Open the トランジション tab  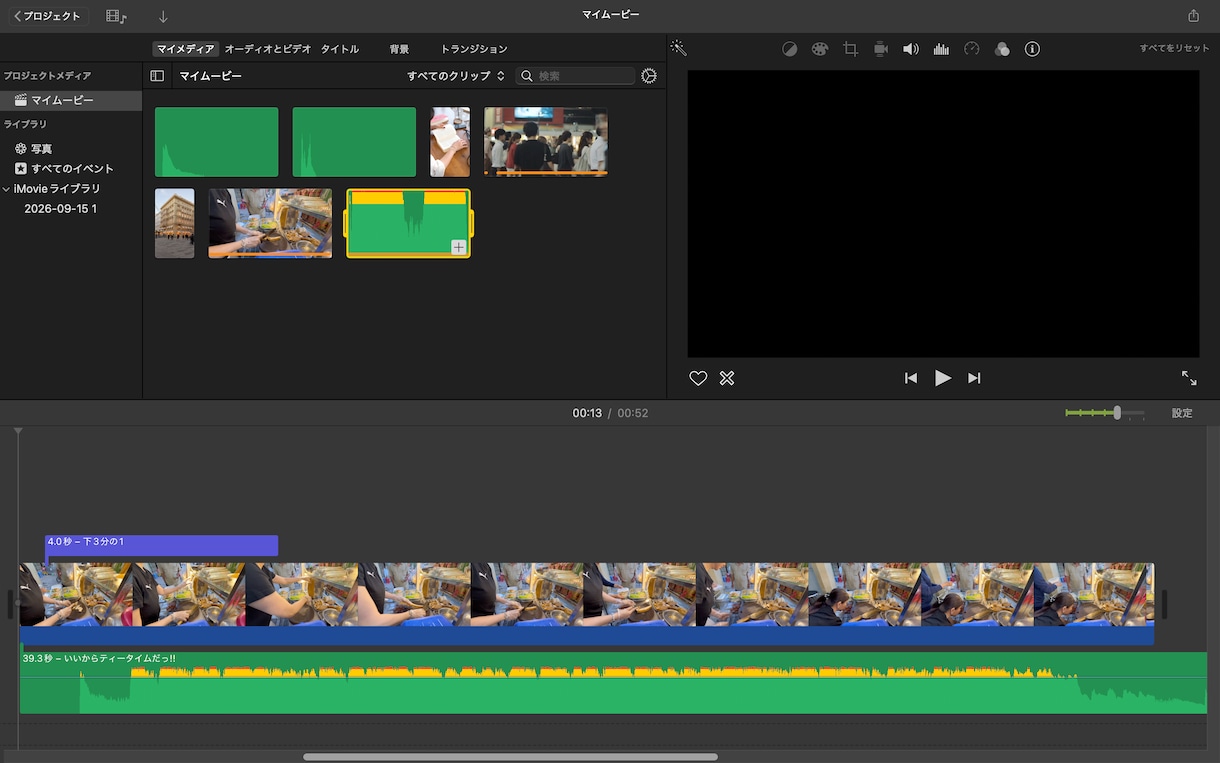pos(474,49)
